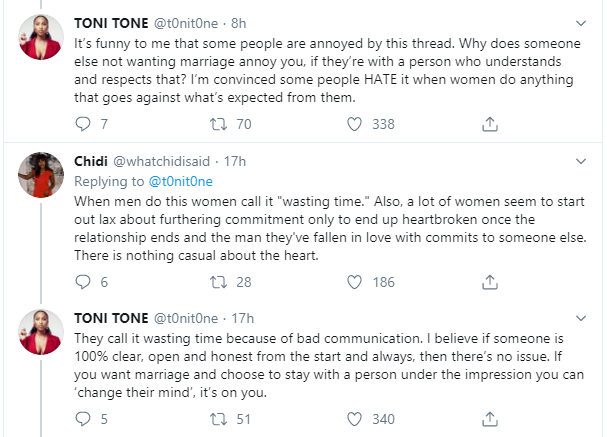Open the chevron menu on the last tweet
Viewport: 607px width, 437px height.
pyautogui.click(x=582, y=317)
